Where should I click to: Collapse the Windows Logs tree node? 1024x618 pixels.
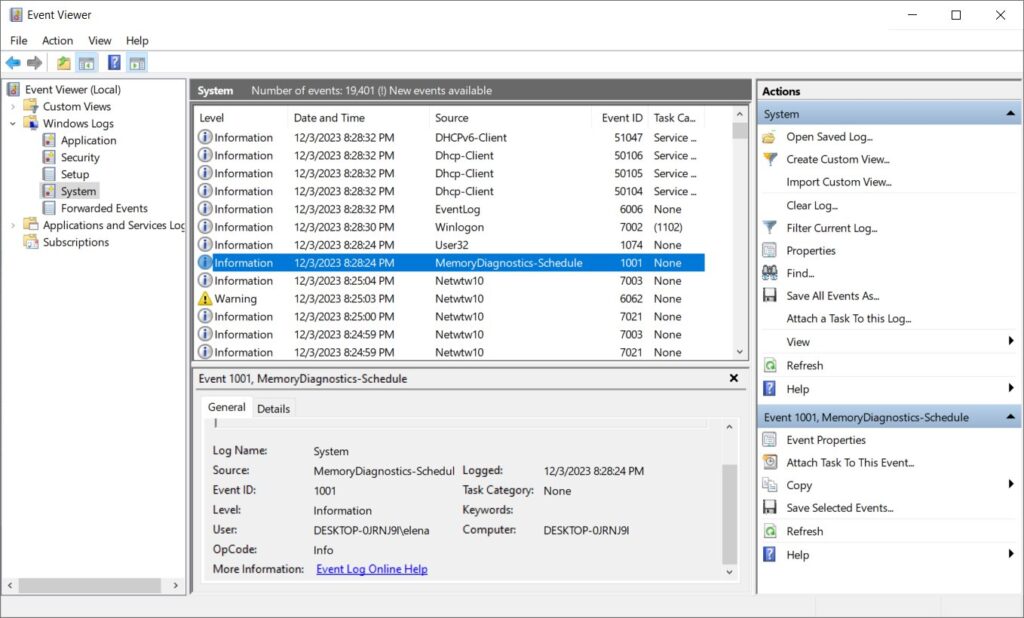pos(12,123)
